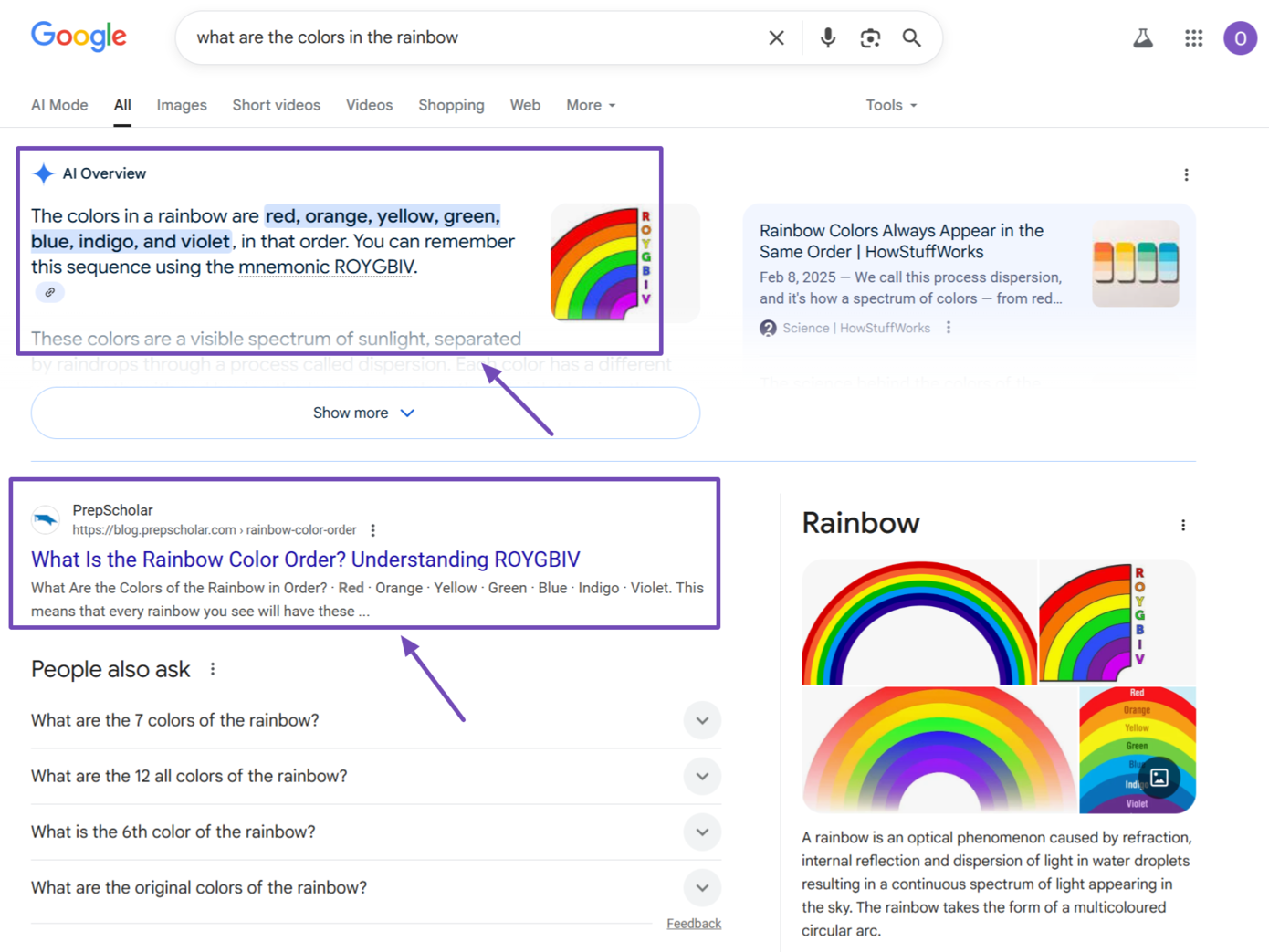The image size is (1269, 952).
Task: Open the Web results tab
Action: click(525, 105)
